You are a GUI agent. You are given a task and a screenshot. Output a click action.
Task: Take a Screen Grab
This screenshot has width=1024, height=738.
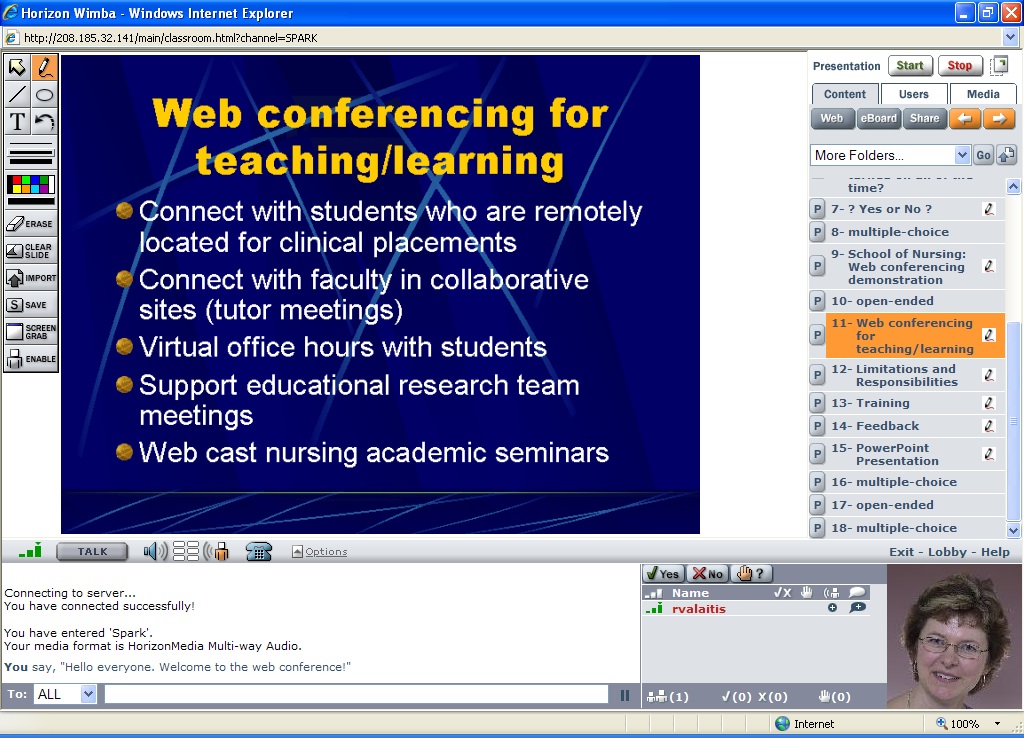(x=31, y=332)
